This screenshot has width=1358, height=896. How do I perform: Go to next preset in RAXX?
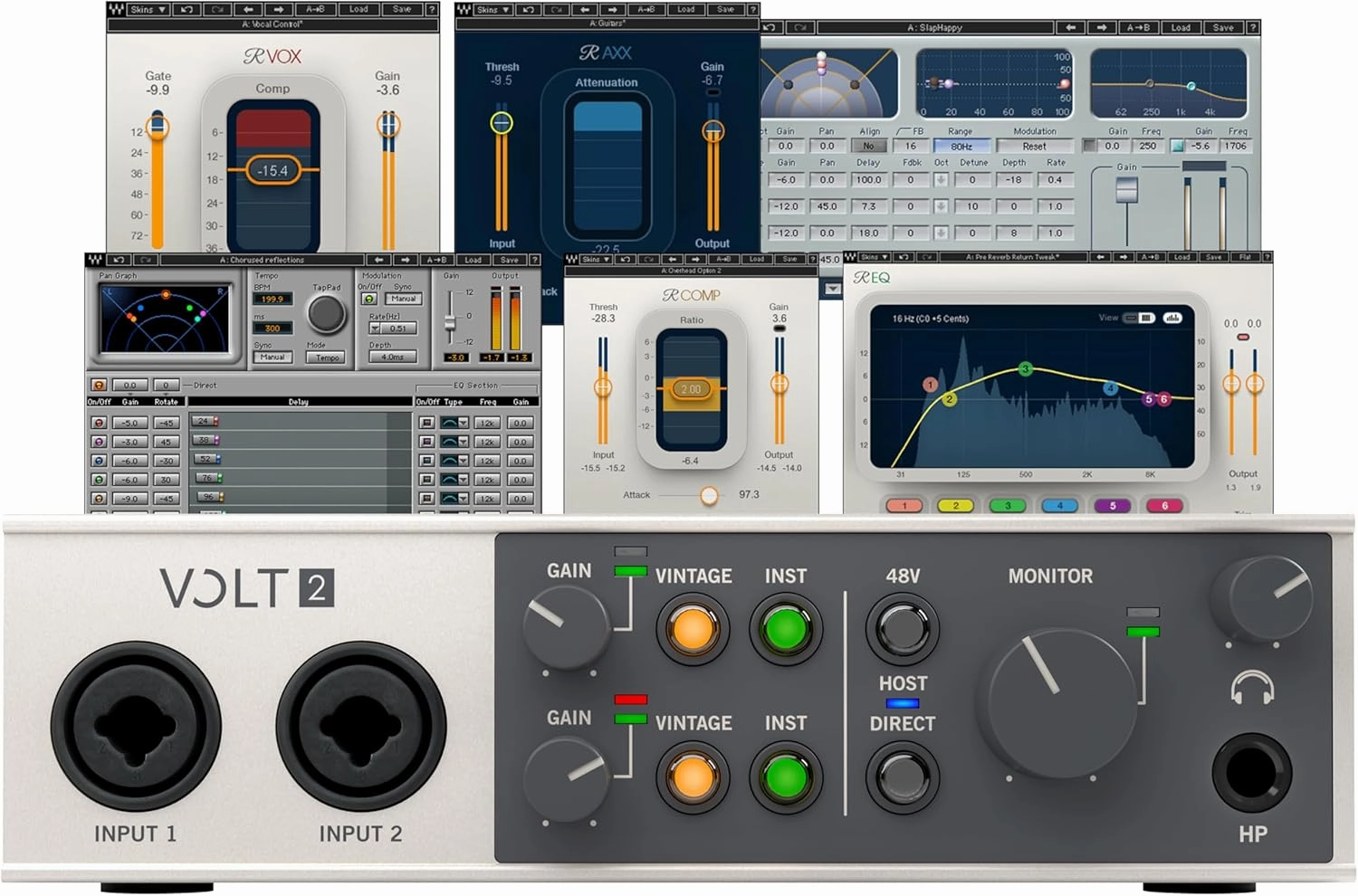[x=613, y=9]
